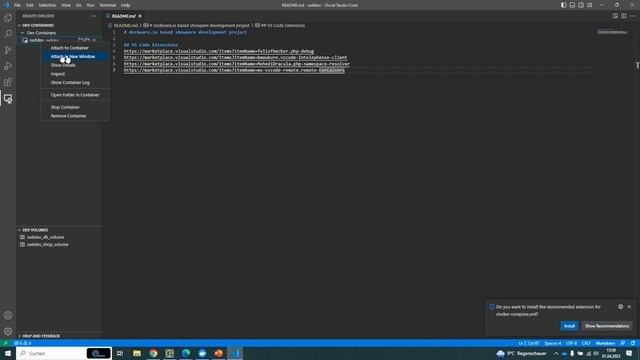Click the Markdown language mode in status bar
Image resolution: width=640 pixels, height=360 pixels.
pyautogui.click(x=605, y=343)
